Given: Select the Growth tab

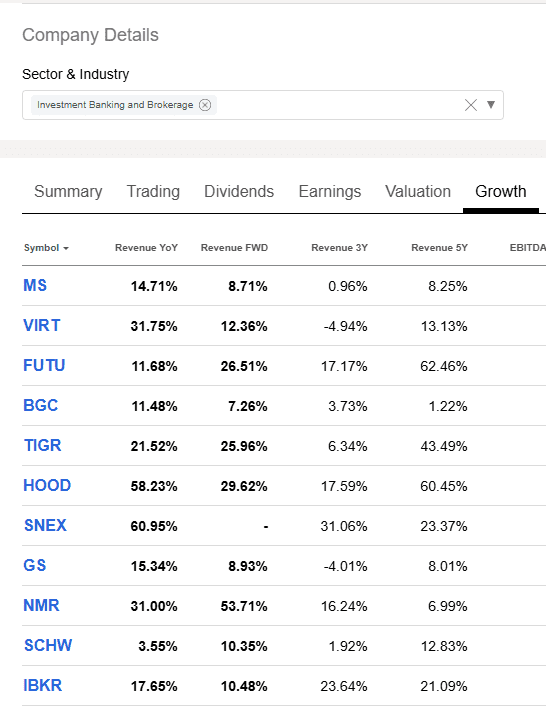Looking at the screenshot, I should point(501,192).
